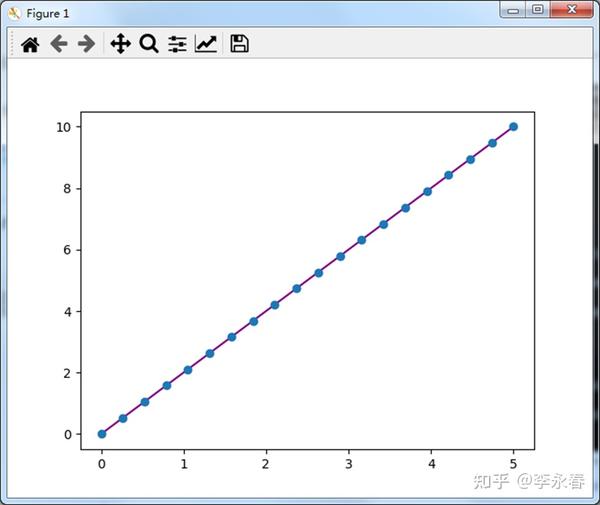Click the x-axis tick label 3

pos(349,464)
